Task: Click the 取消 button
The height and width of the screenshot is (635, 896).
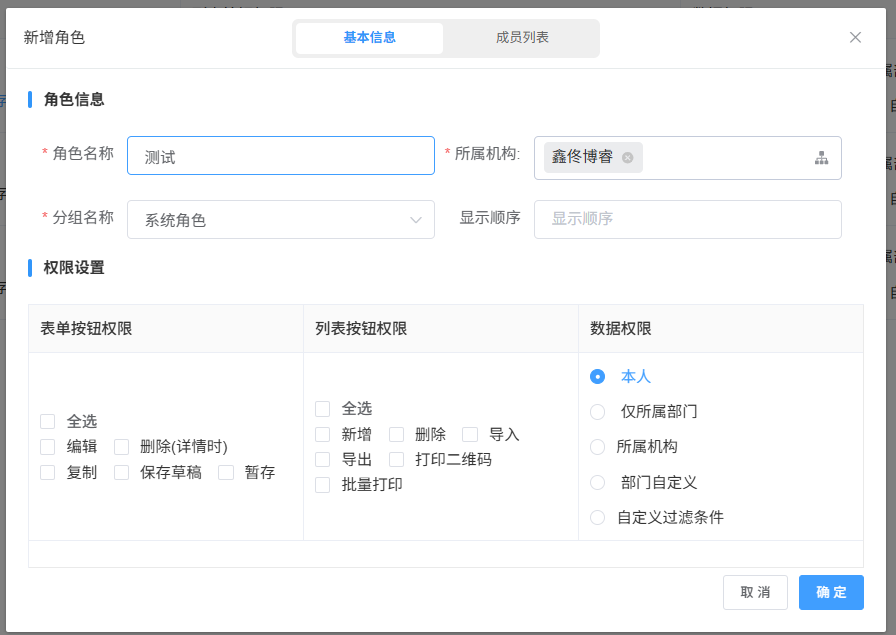Action: click(755, 592)
